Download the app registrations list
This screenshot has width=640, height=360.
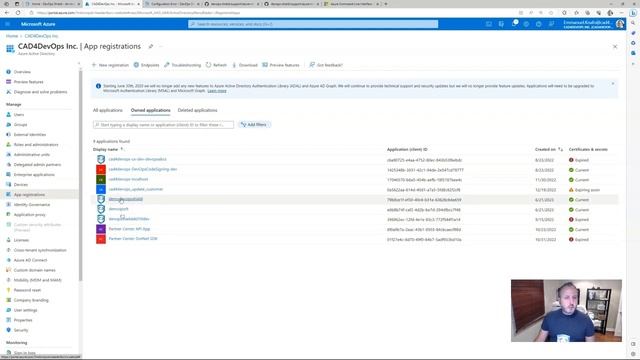[x=245, y=65]
